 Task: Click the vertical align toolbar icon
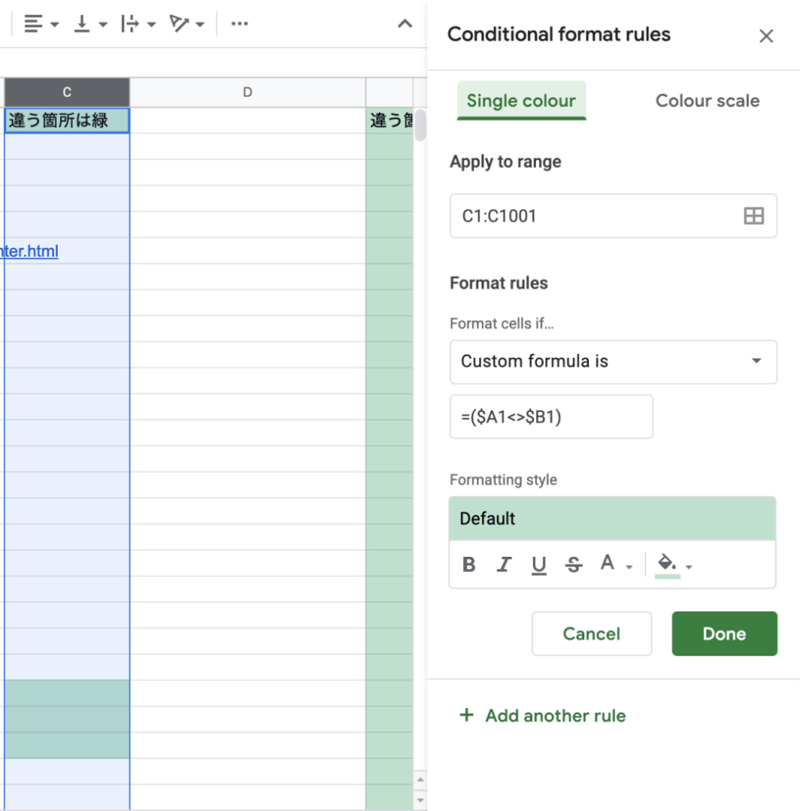pos(84,23)
